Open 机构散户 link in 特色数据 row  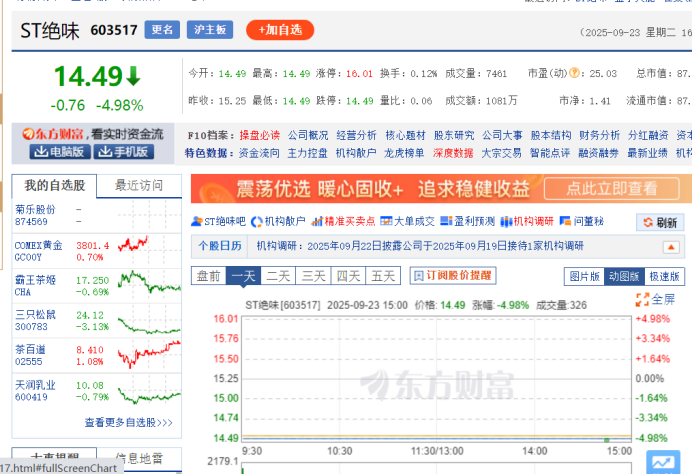tap(356, 153)
